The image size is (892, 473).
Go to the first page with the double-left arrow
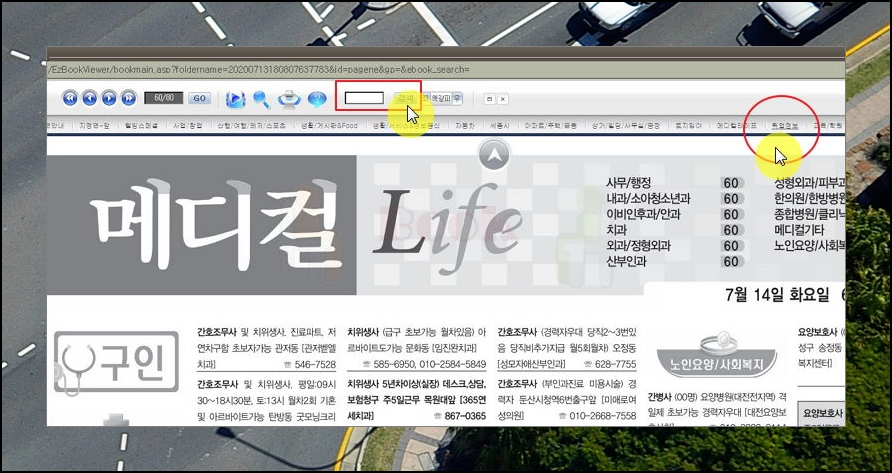70,98
